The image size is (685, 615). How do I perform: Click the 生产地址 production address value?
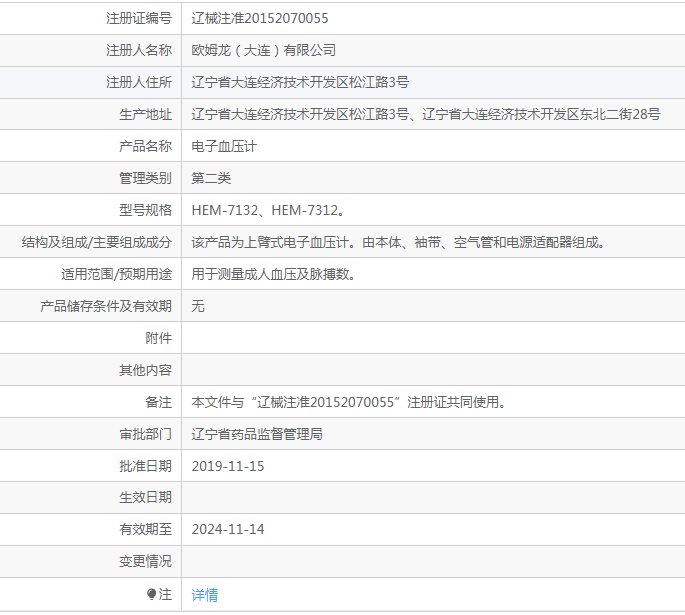[x=426, y=114]
